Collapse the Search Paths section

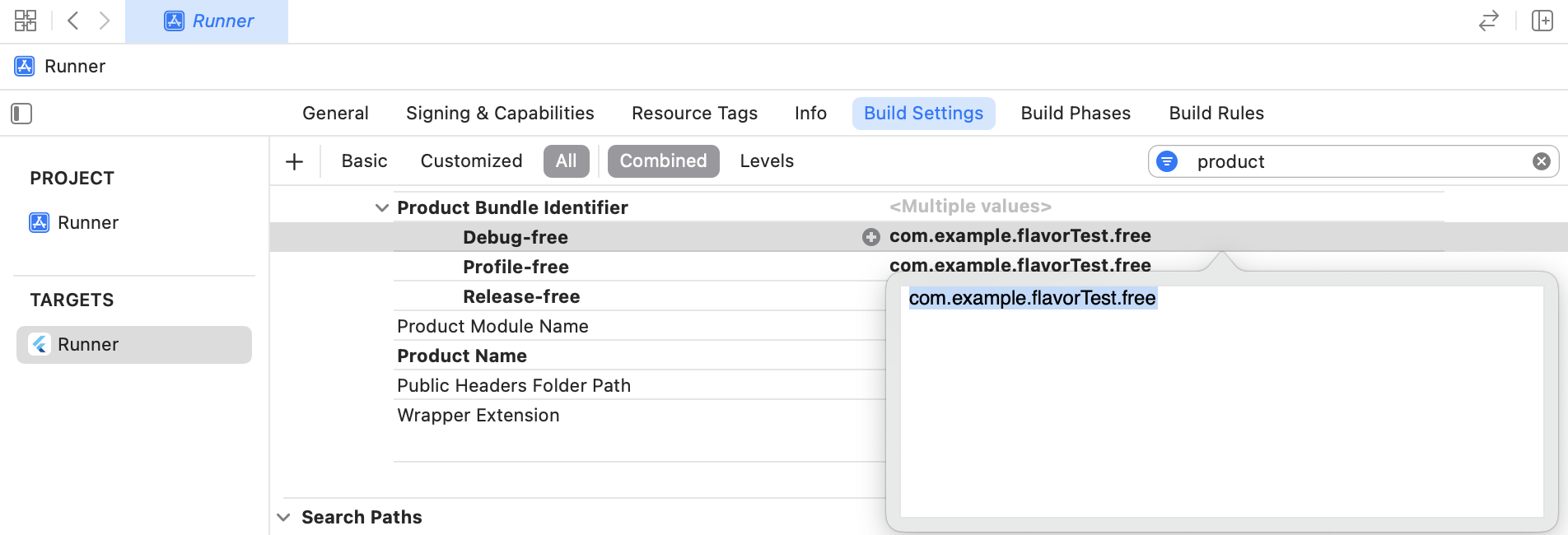[x=284, y=518]
